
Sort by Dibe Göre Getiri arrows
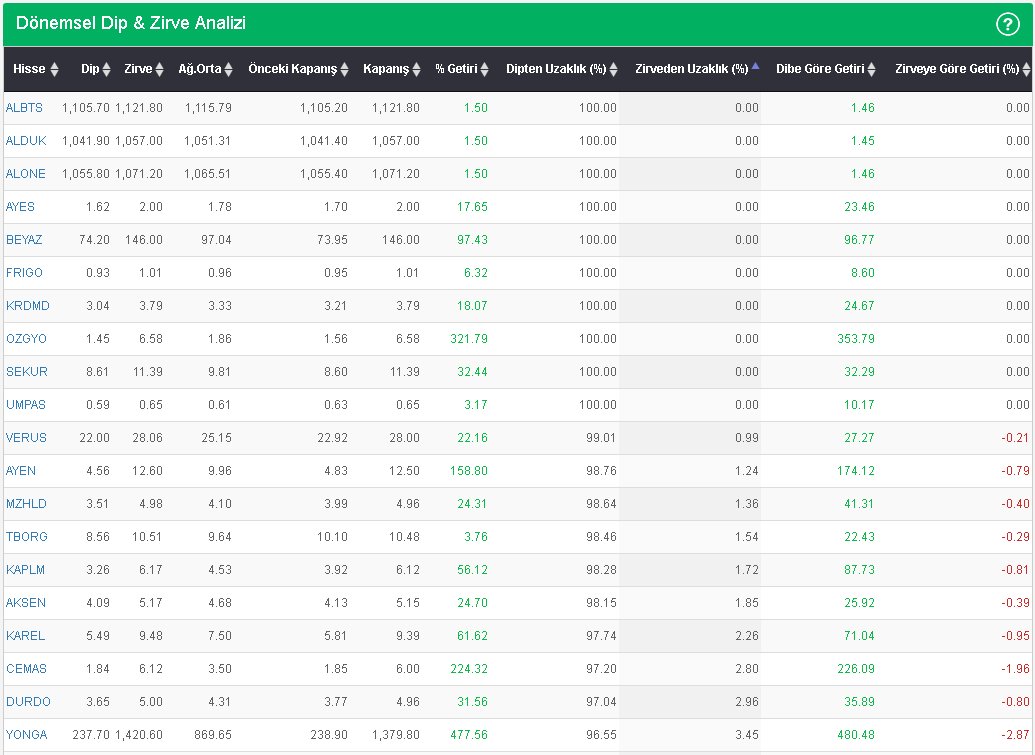pyautogui.click(x=871, y=69)
